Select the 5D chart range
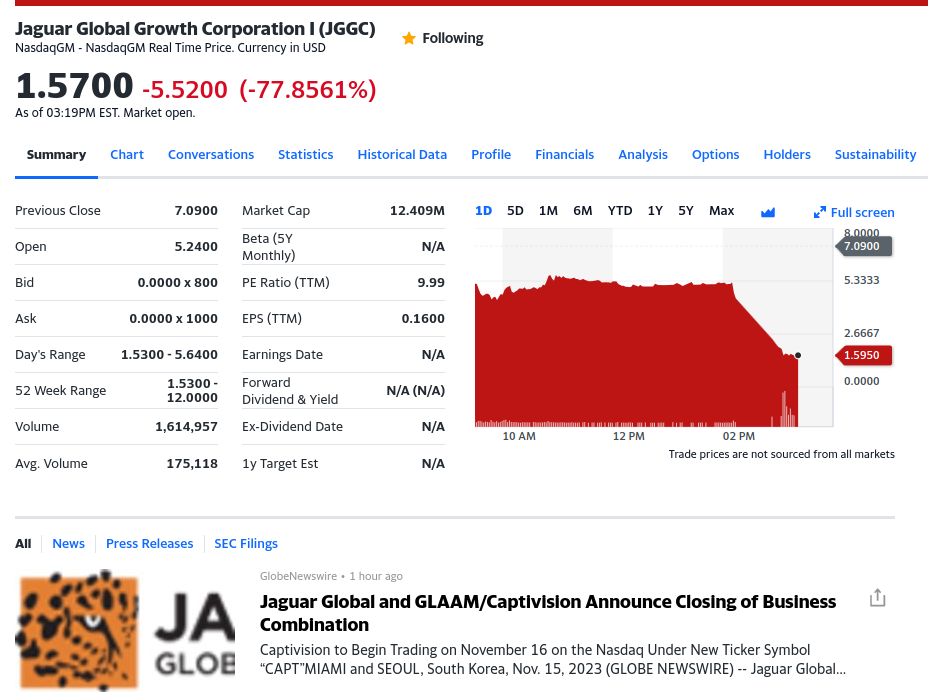Viewport: 928px width, 697px height. (x=515, y=211)
